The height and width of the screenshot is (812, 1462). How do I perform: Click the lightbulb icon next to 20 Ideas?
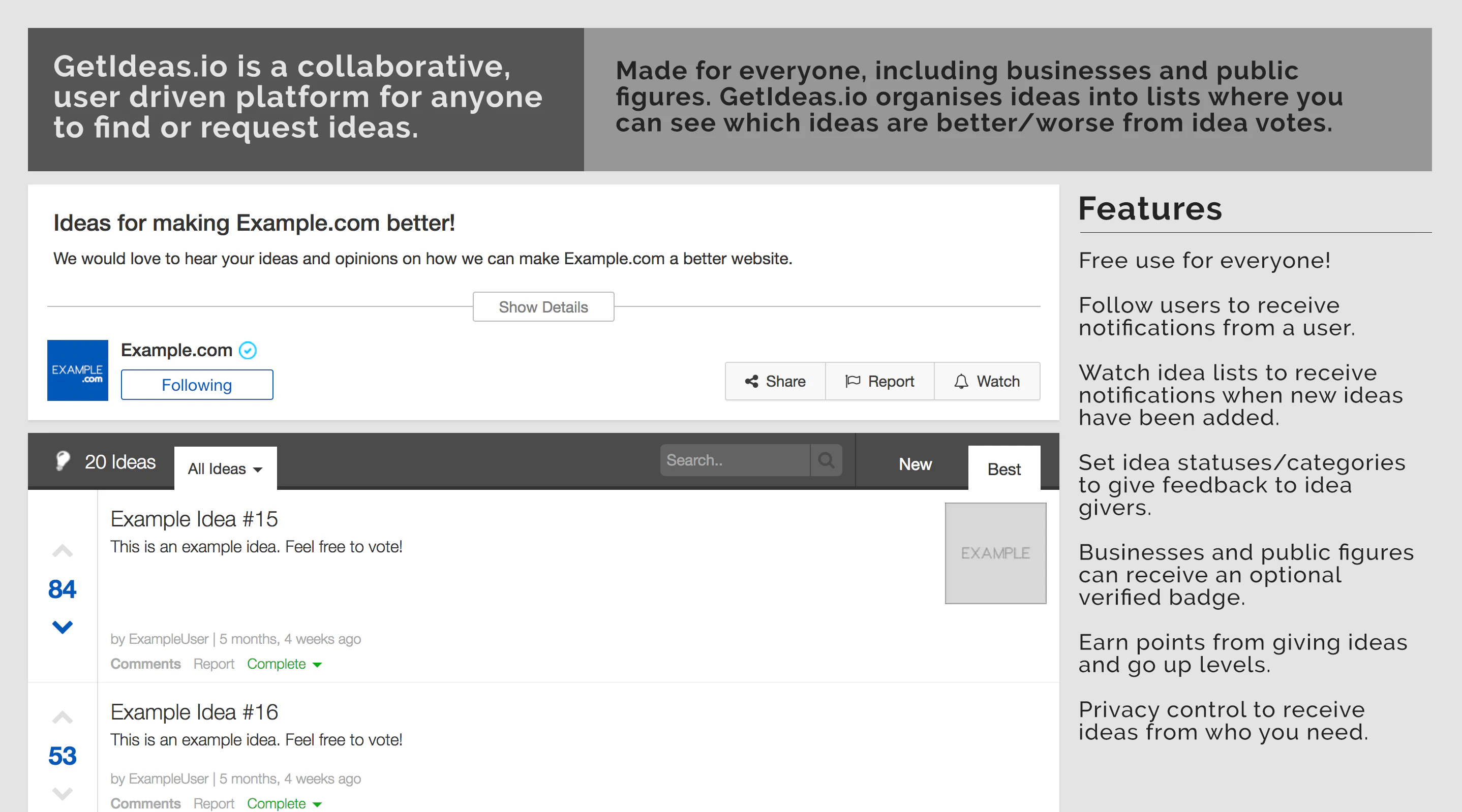click(63, 461)
